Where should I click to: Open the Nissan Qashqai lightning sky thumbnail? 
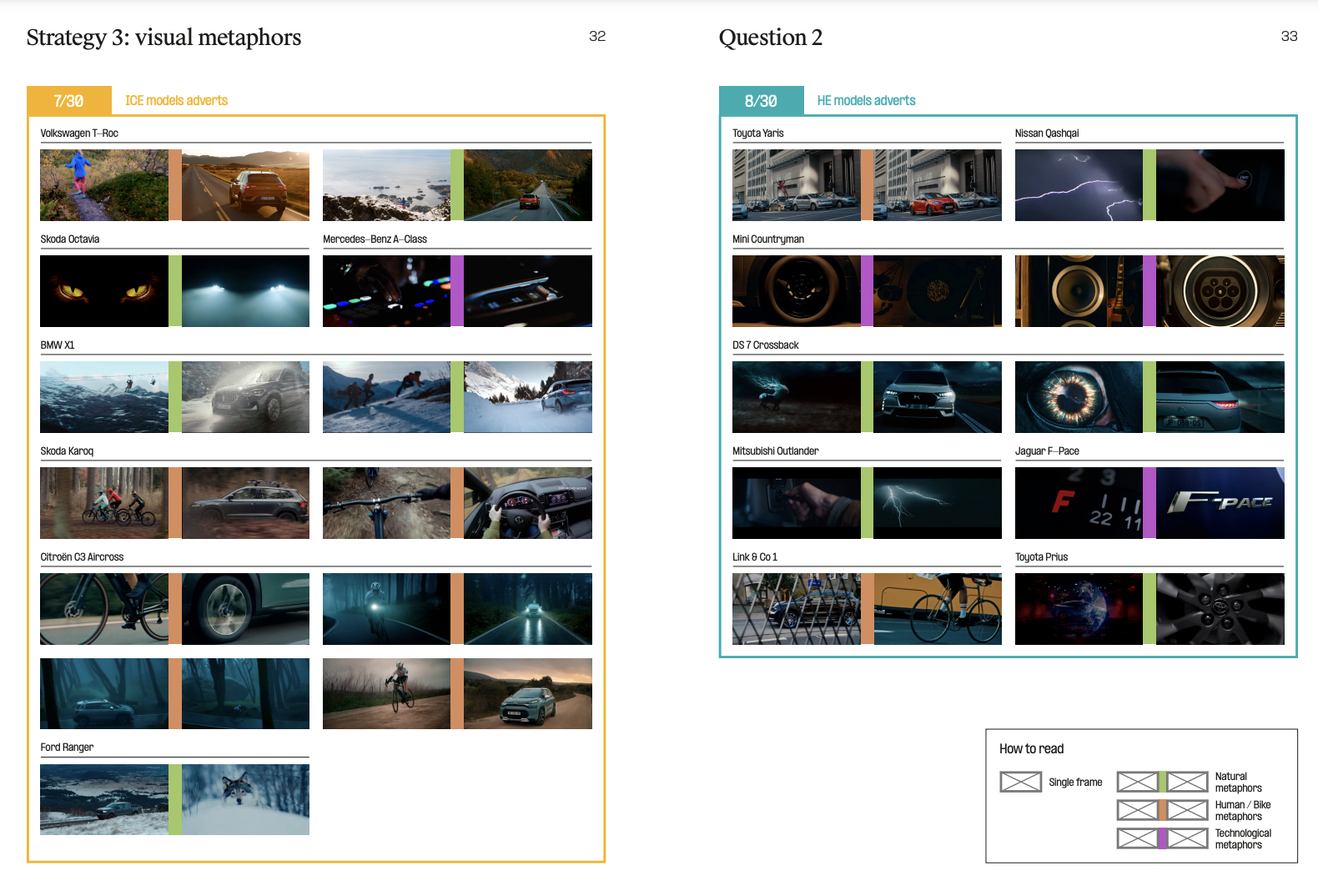click(x=1079, y=185)
